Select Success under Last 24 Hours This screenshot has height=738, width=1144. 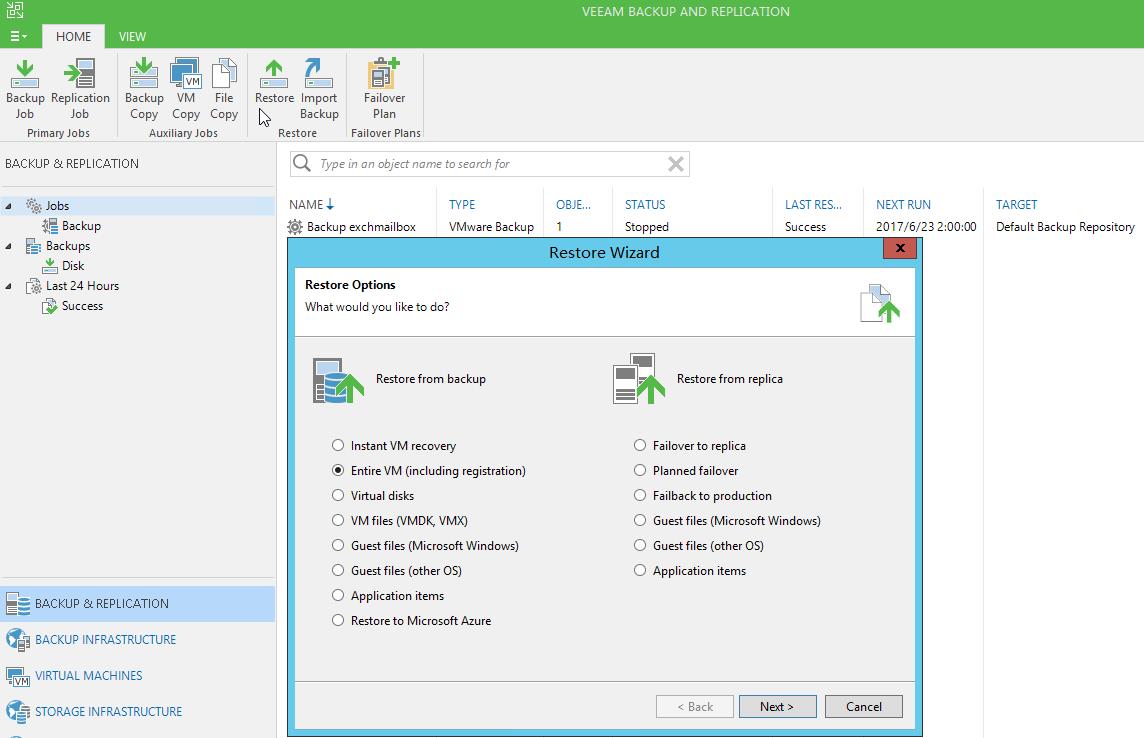pos(82,306)
